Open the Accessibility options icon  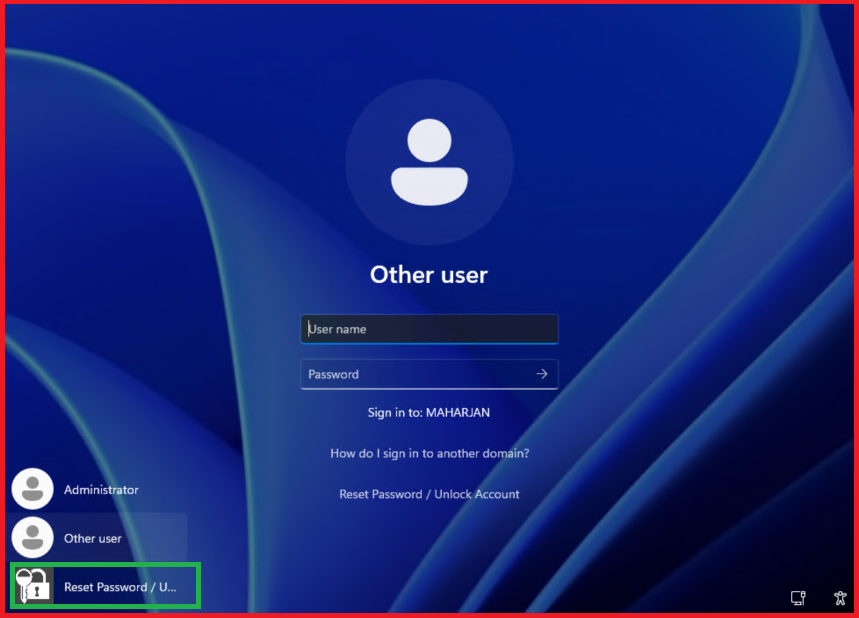pyautogui.click(x=840, y=598)
